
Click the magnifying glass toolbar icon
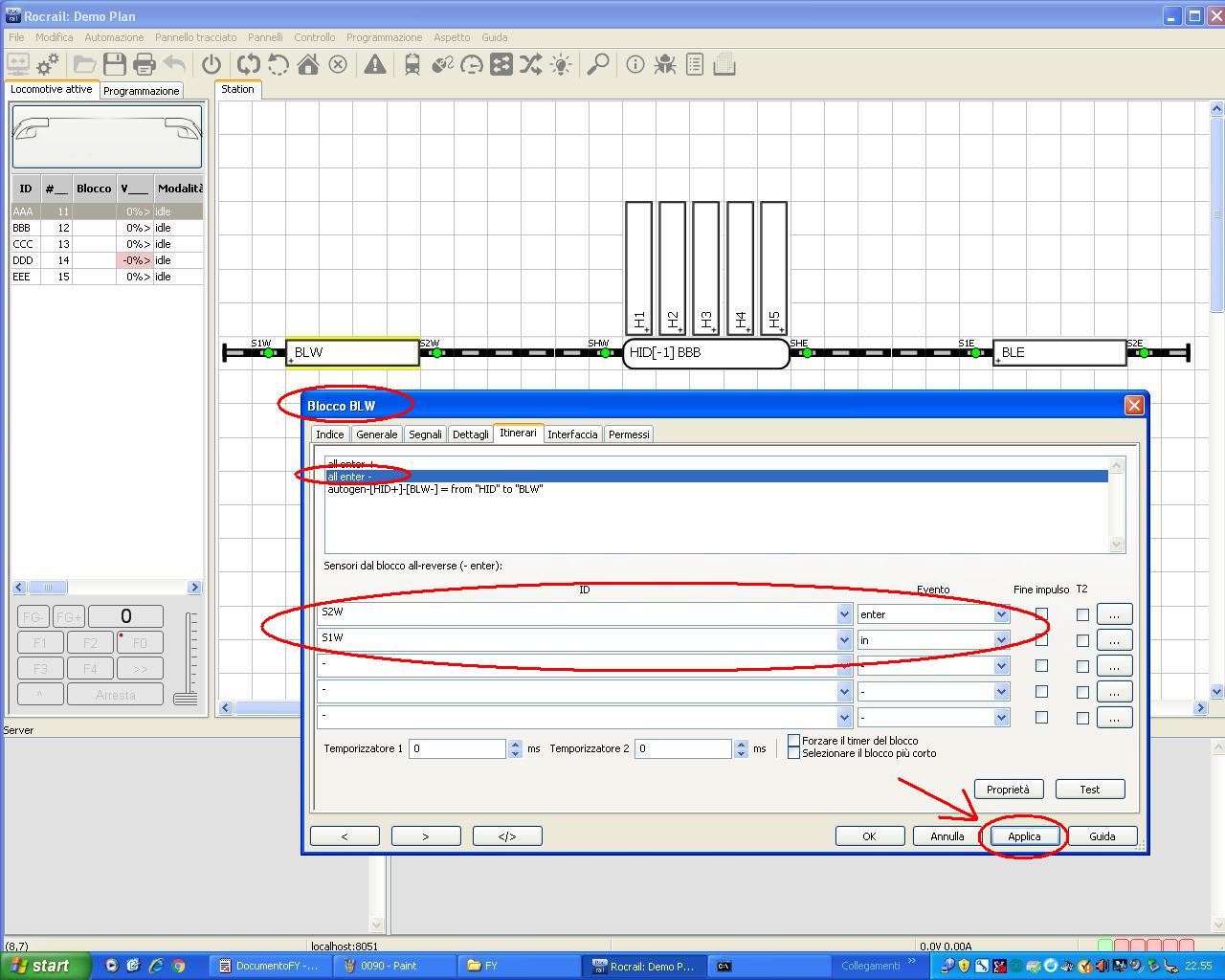point(598,64)
